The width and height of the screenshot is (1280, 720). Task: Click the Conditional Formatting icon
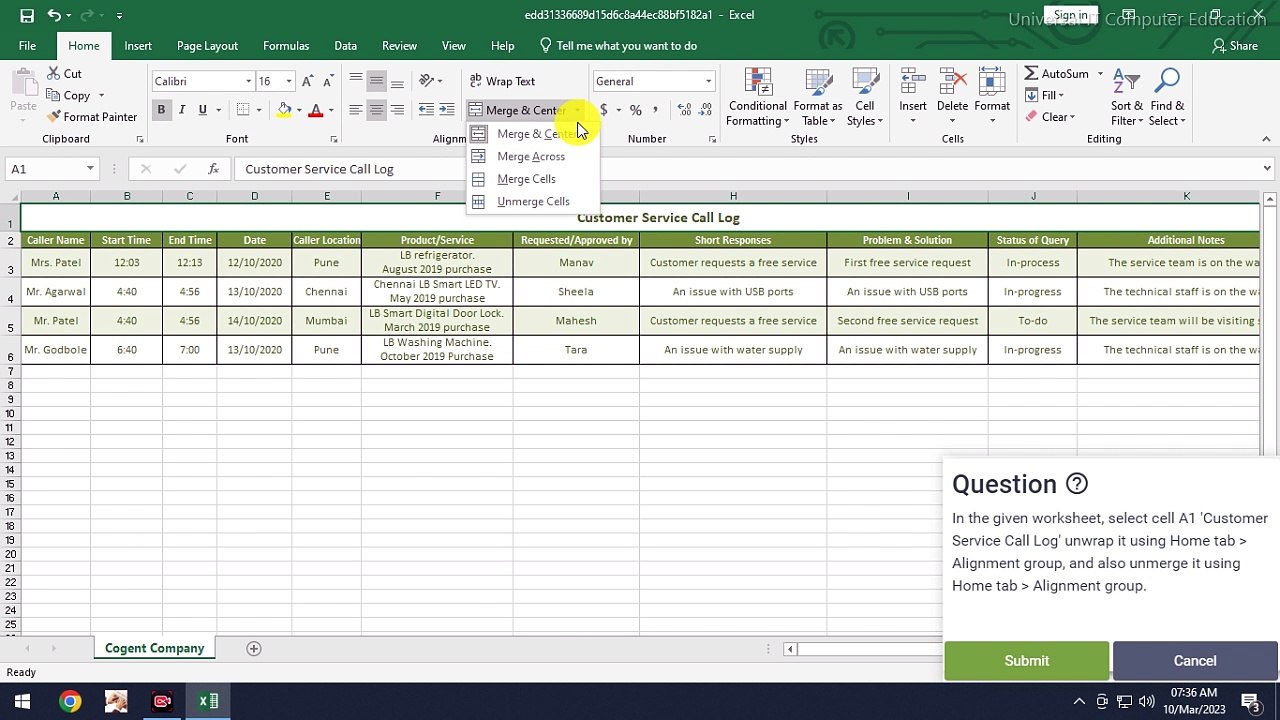[758, 83]
